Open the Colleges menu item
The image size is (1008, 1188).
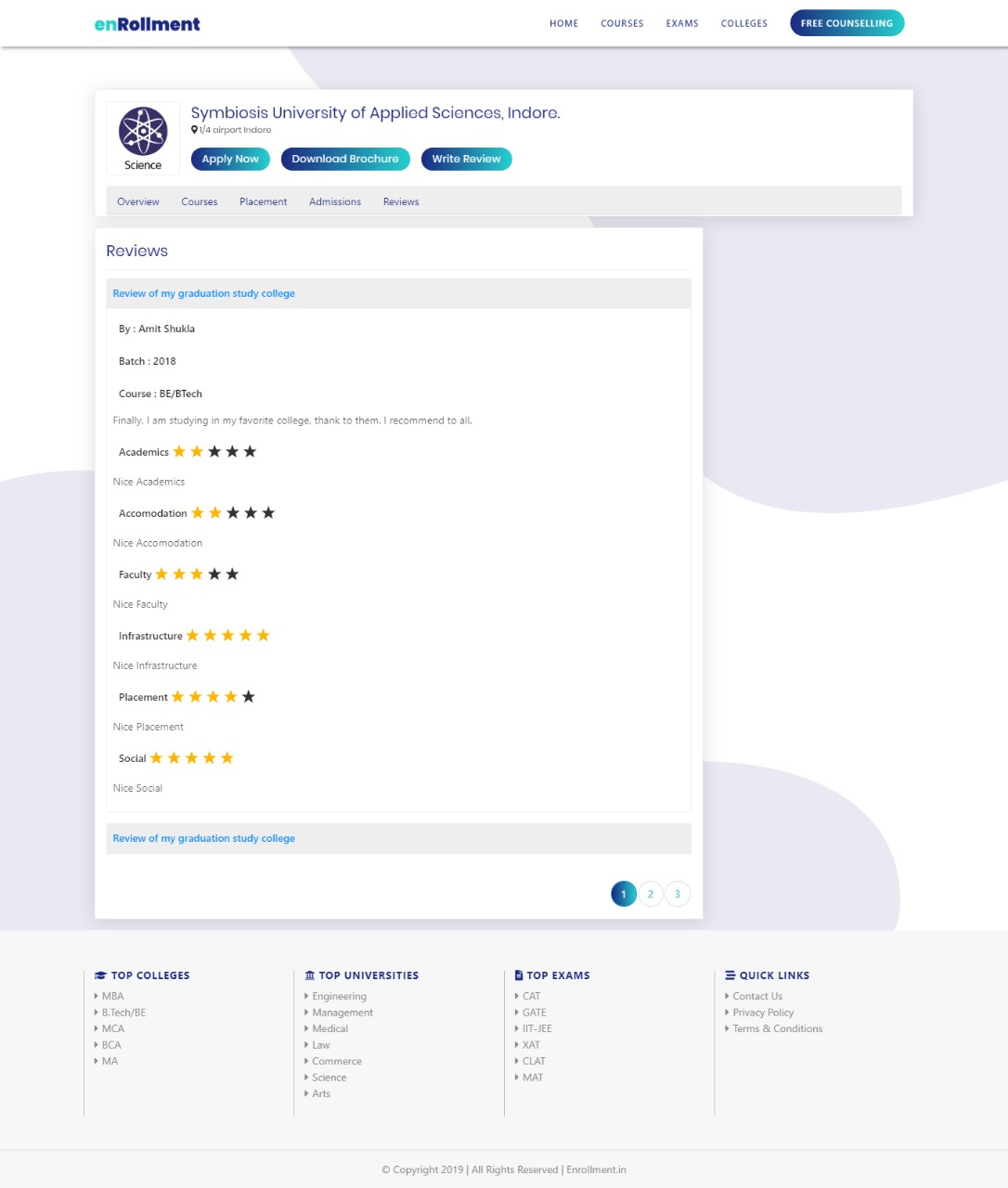click(x=744, y=24)
